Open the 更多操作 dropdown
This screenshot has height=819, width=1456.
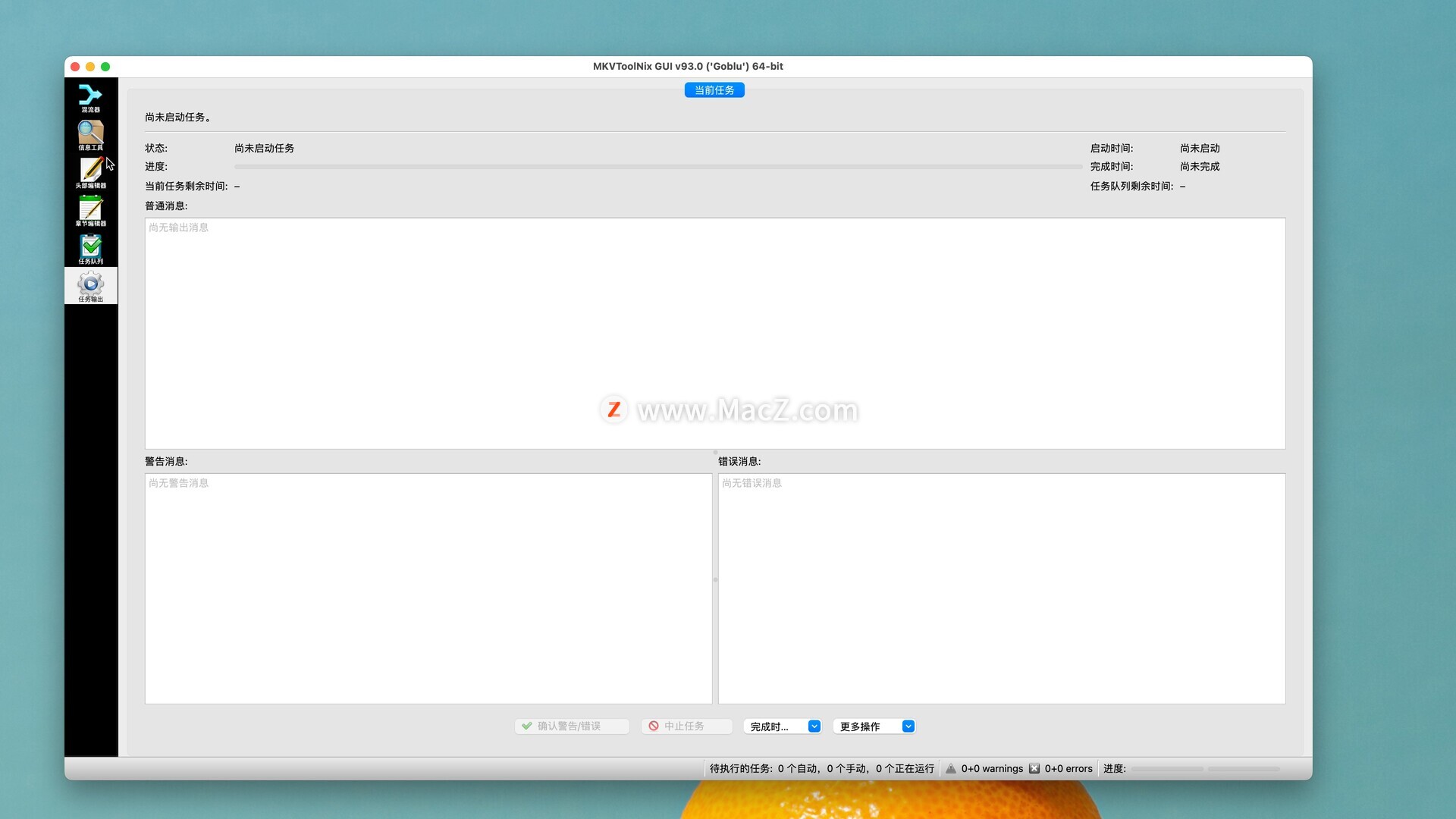tap(874, 726)
